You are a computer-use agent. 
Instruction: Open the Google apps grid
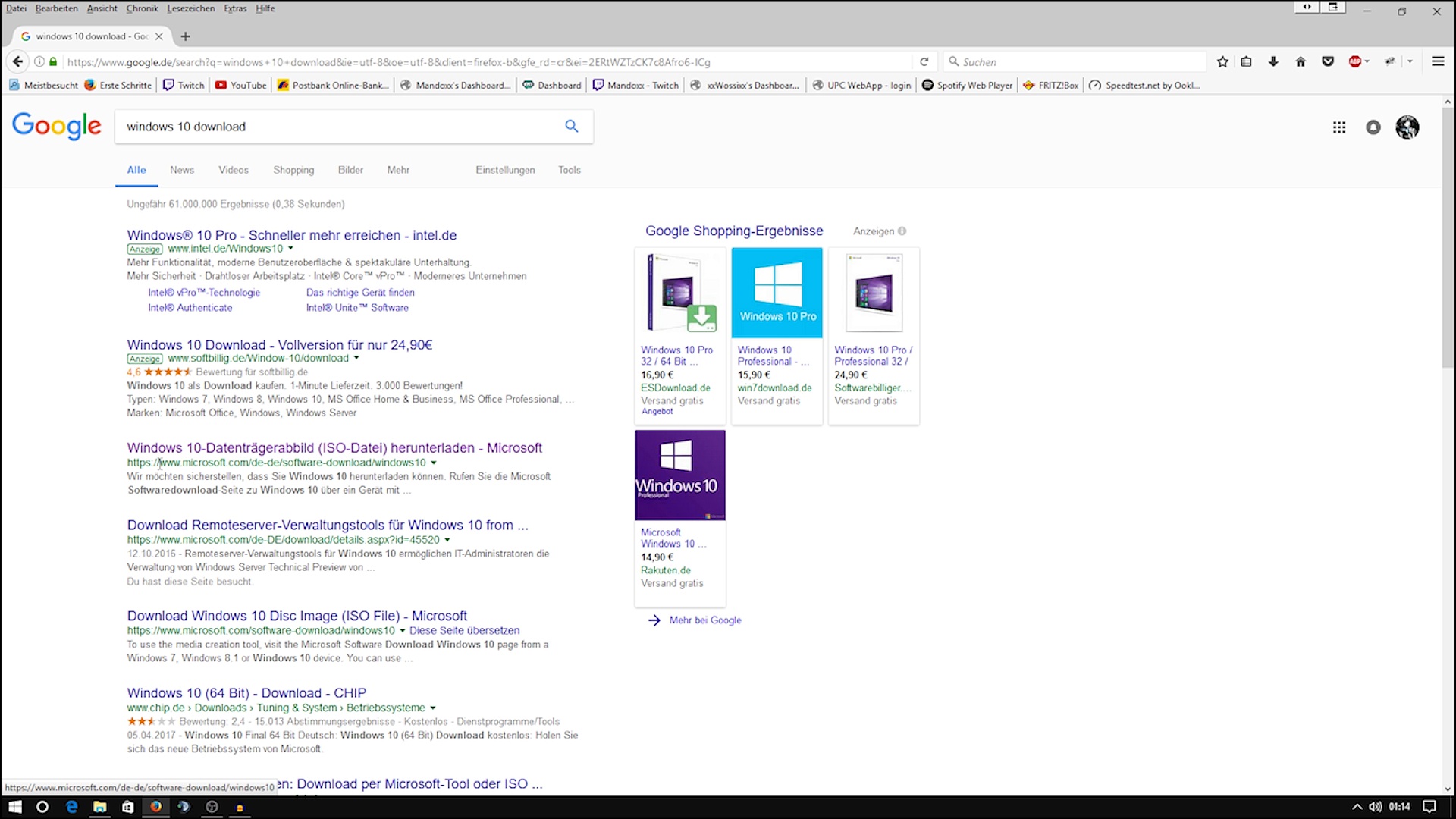1339,127
